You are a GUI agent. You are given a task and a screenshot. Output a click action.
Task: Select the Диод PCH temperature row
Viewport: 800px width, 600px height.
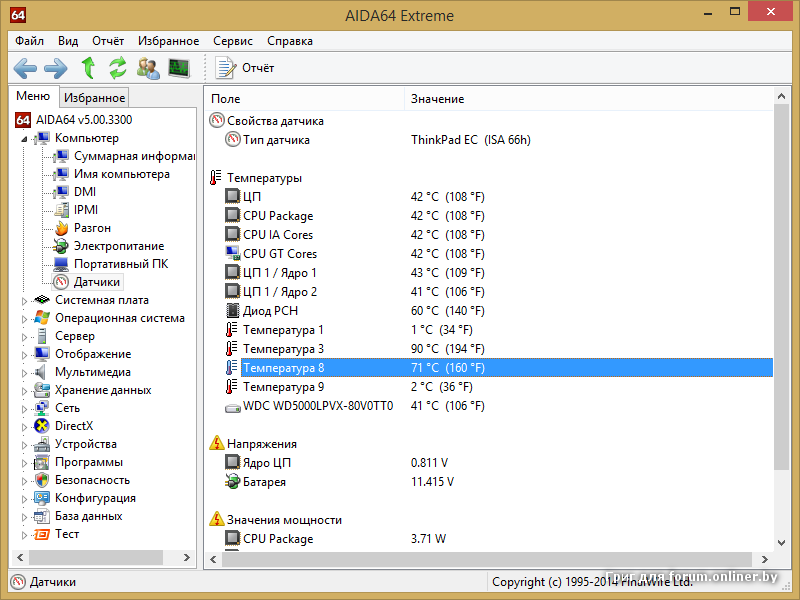click(x=270, y=311)
